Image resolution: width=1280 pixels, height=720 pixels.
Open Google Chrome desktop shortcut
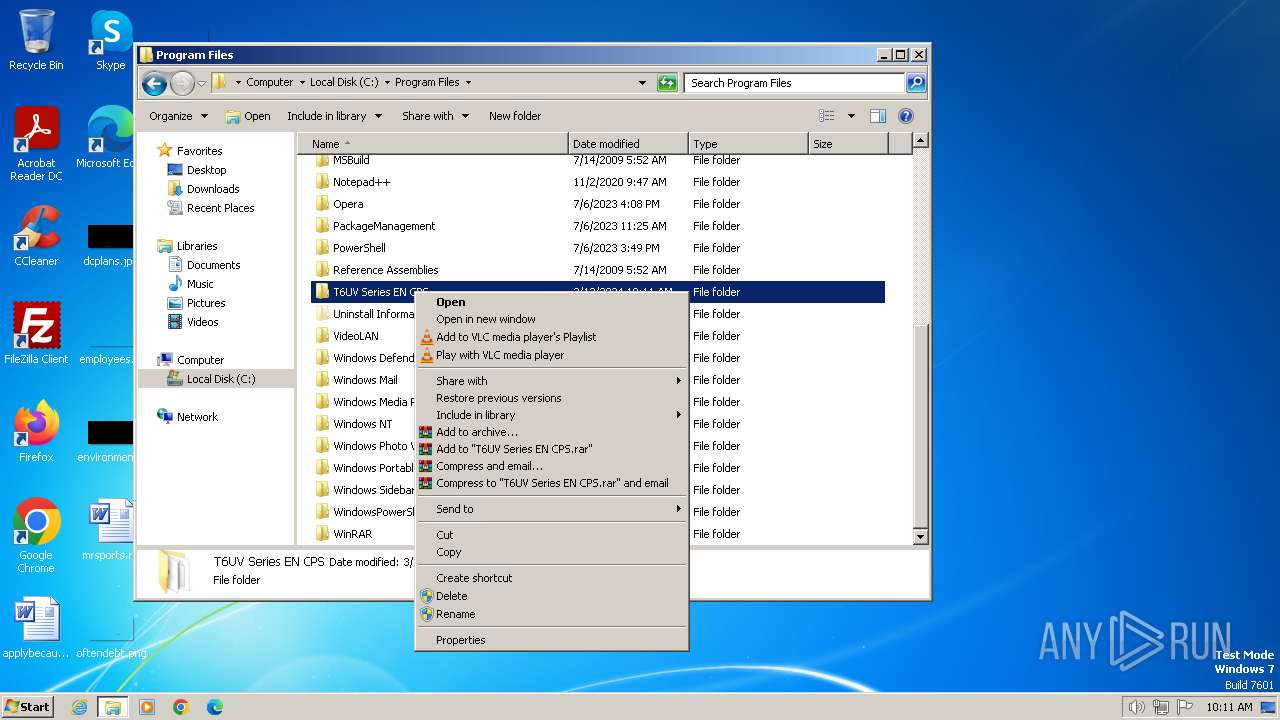point(36,535)
